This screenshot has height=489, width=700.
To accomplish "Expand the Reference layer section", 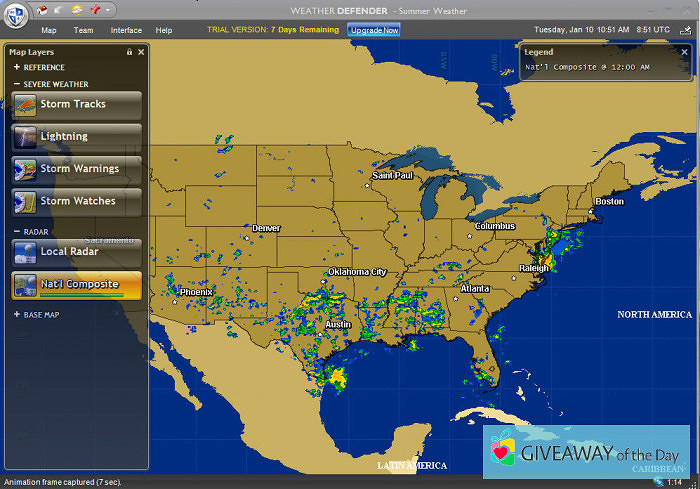I will 17,67.
